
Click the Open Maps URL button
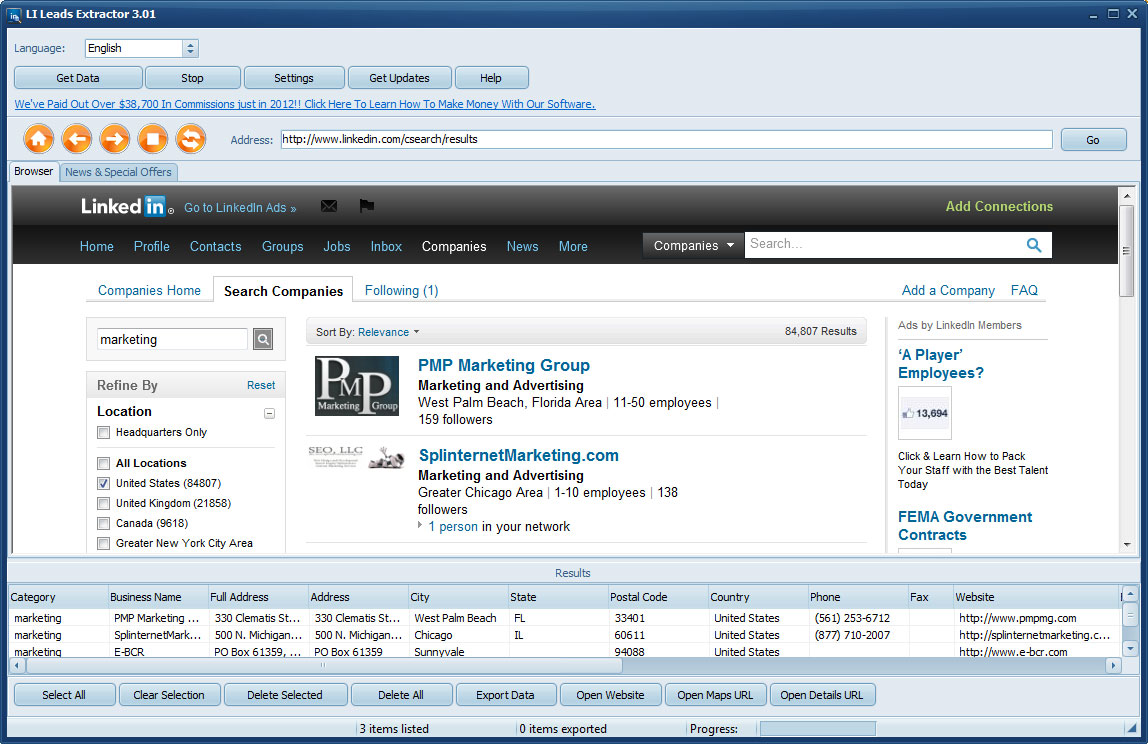pyautogui.click(x=715, y=695)
